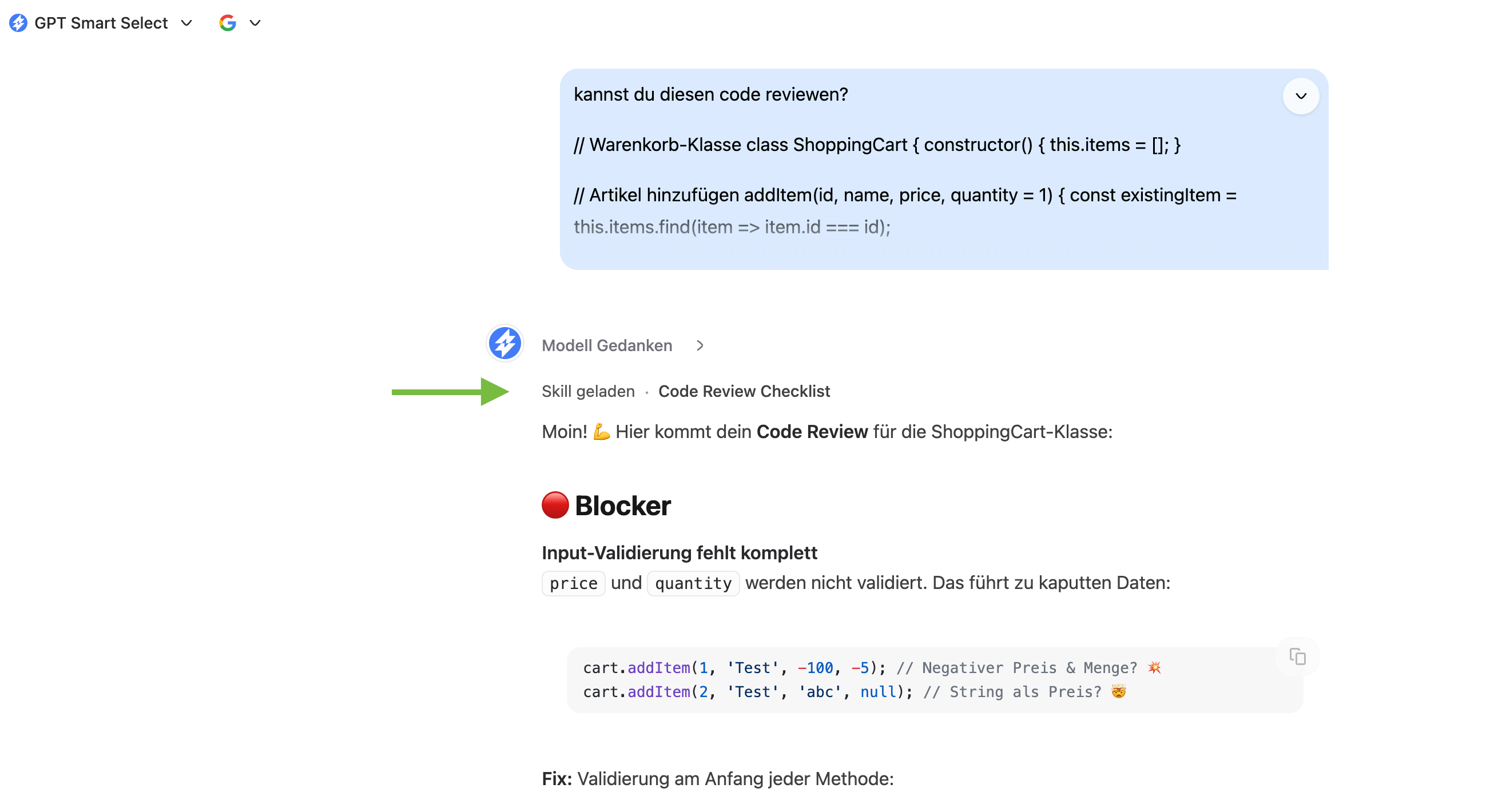1502x812 pixels.
Task: Expand the arrow beside Modell Gedanken
Action: (700, 345)
